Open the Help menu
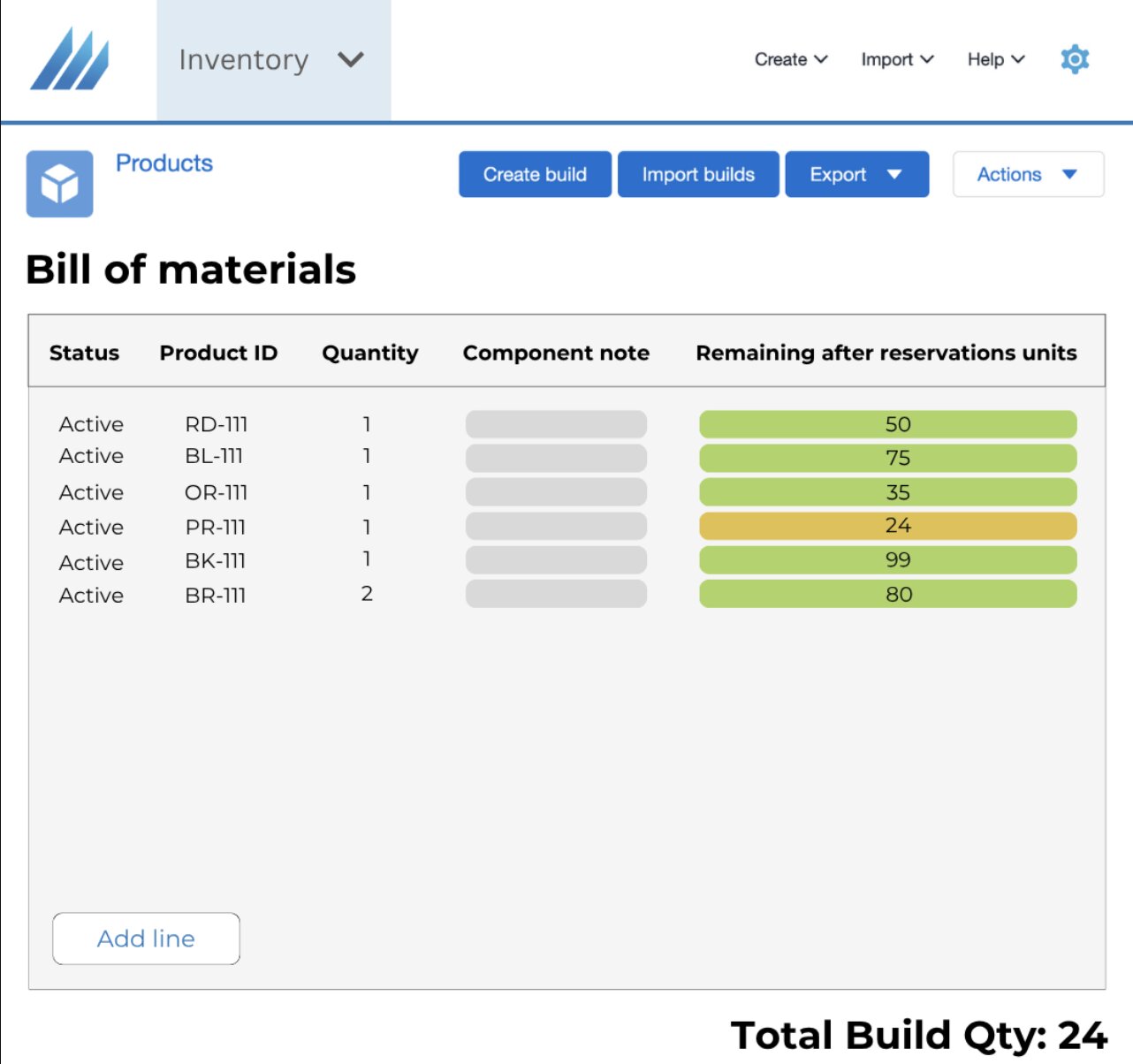This screenshot has width=1133, height=1064. [995, 59]
